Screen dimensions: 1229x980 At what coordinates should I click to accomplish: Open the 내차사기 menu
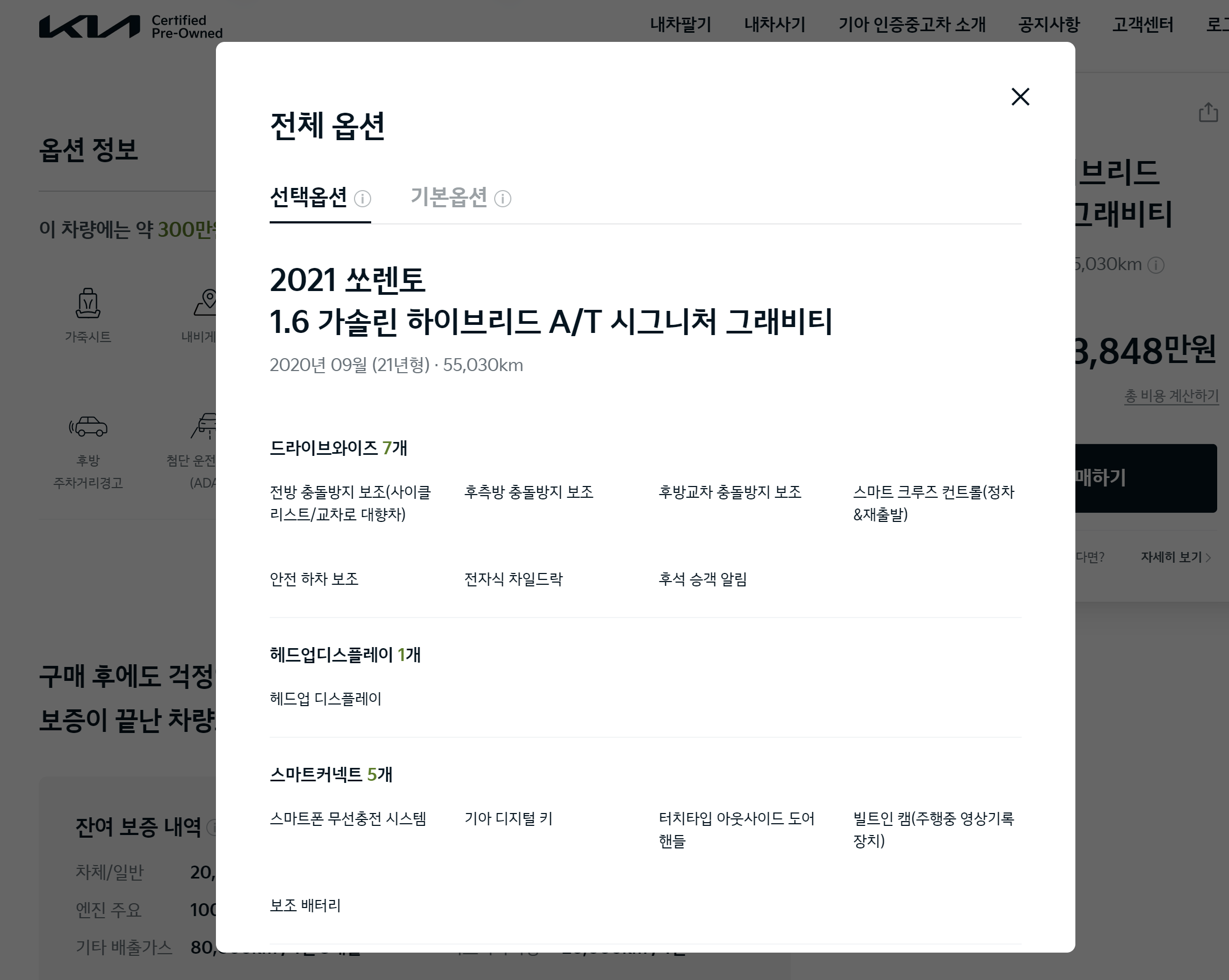[x=775, y=25]
